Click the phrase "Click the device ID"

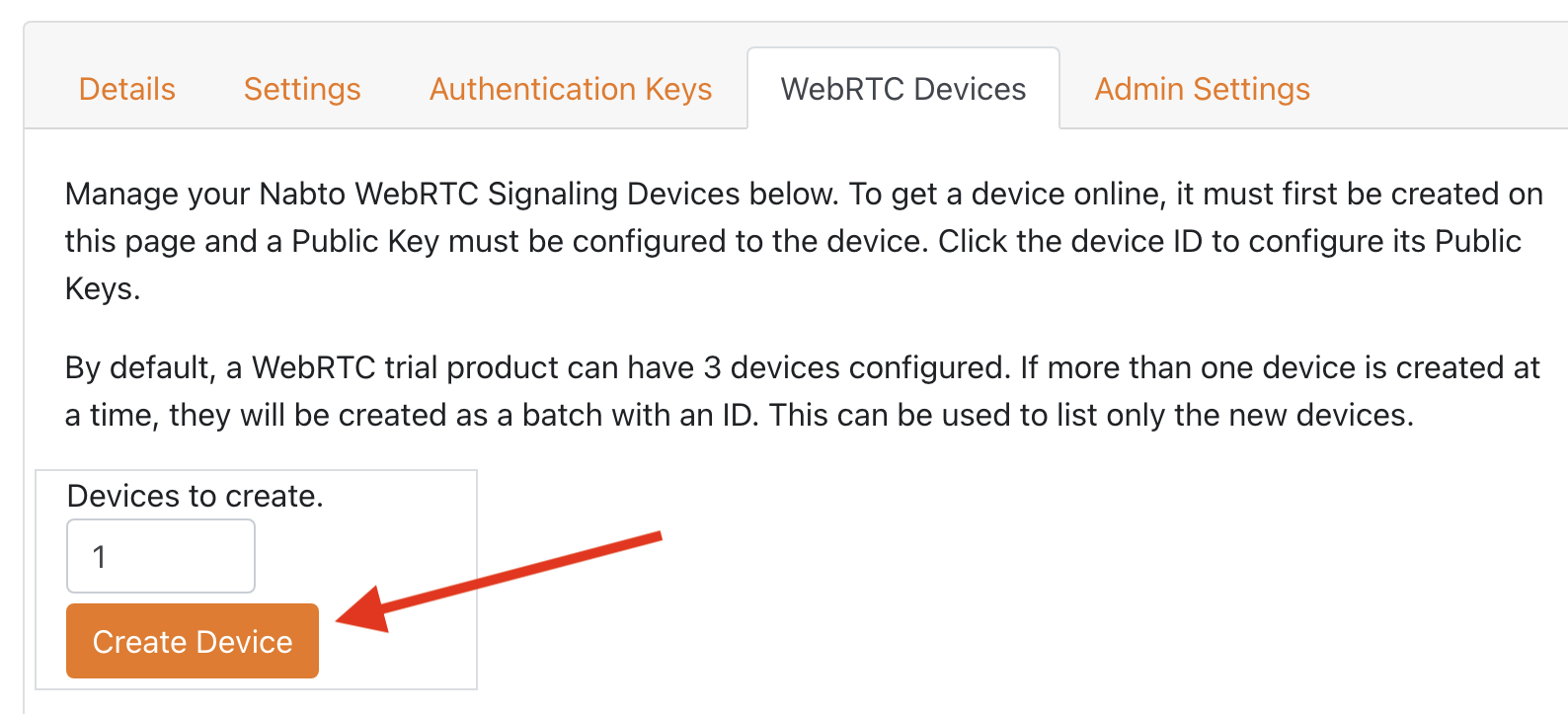pyautogui.click(x=1069, y=241)
